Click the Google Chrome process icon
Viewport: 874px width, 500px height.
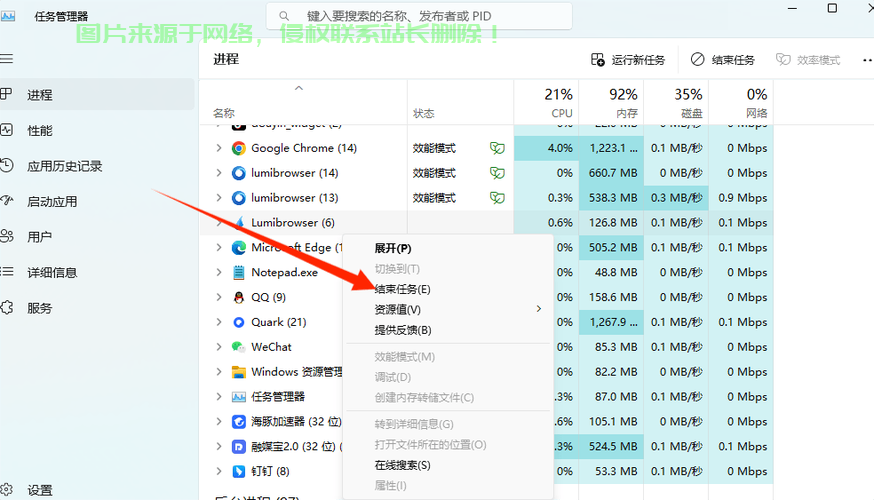[x=239, y=148]
